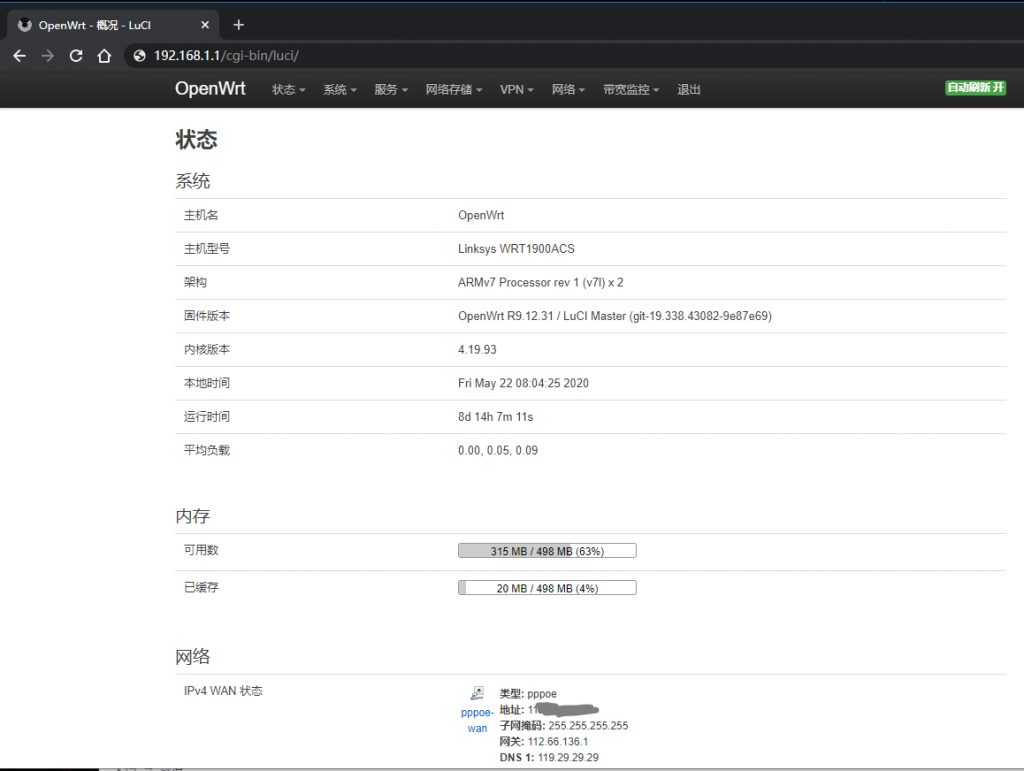The width and height of the screenshot is (1024, 771).
Task: Click the 已缓存 row label
Action: (x=201, y=588)
